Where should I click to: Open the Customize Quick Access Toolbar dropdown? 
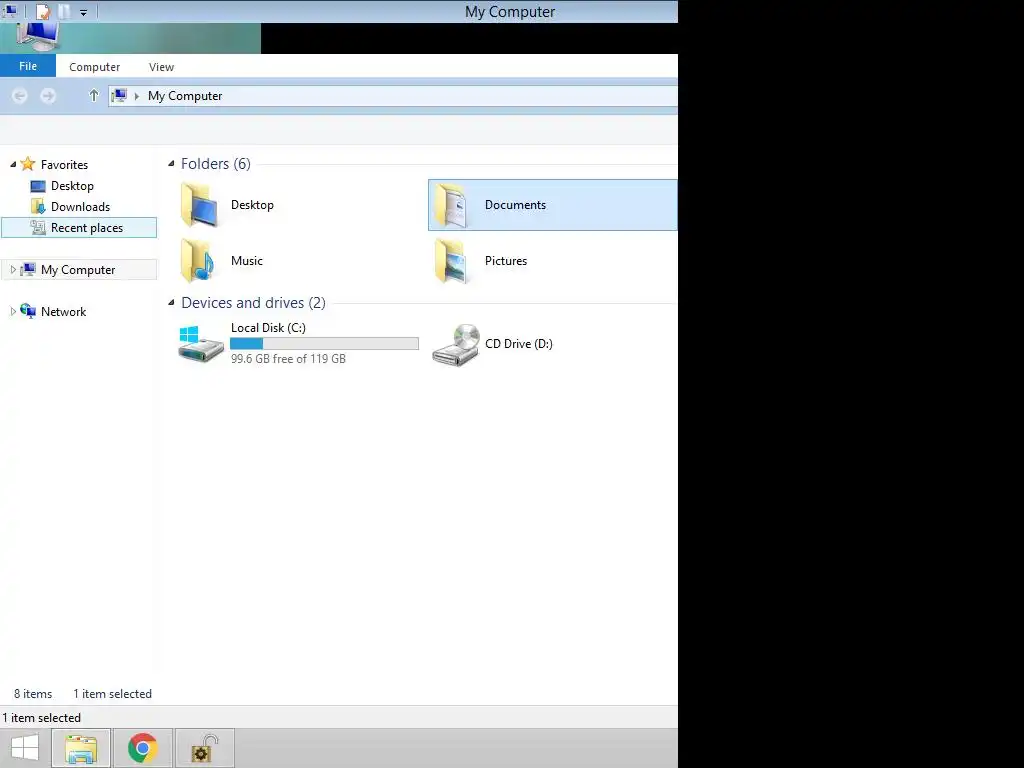point(84,12)
